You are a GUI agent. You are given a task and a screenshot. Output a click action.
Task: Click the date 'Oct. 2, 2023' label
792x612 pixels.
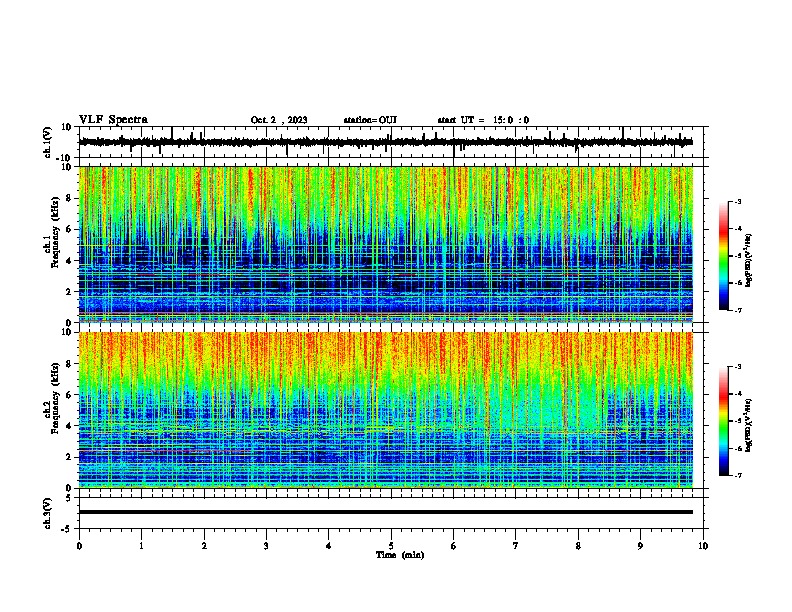coord(279,120)
